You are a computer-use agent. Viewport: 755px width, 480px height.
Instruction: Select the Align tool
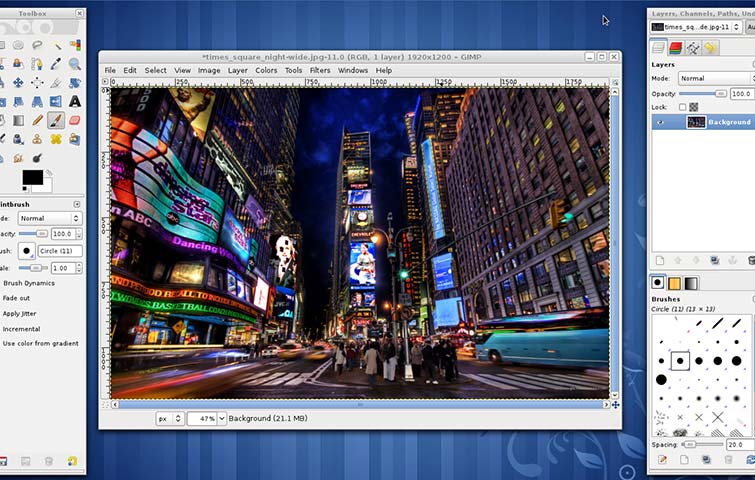click(37, 83)
